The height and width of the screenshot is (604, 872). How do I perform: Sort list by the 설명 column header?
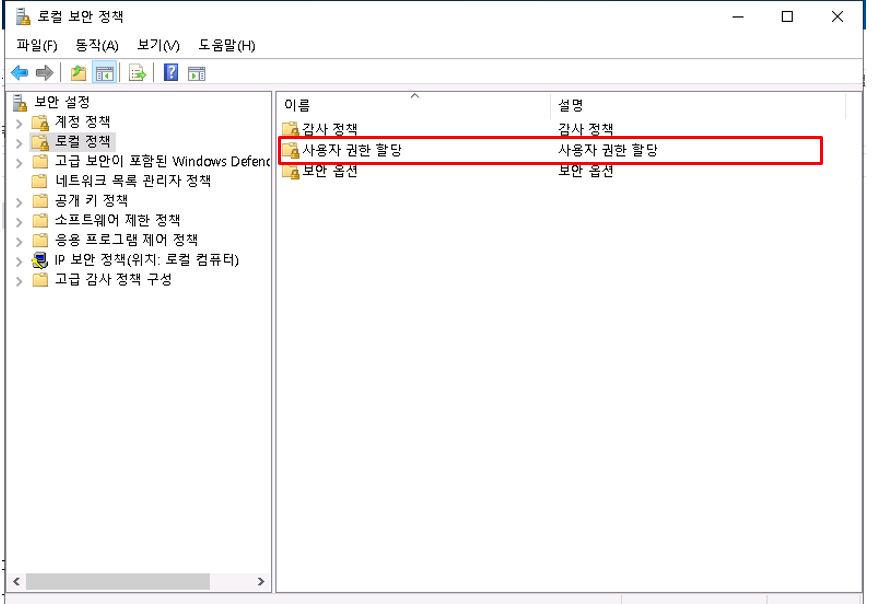699,105
